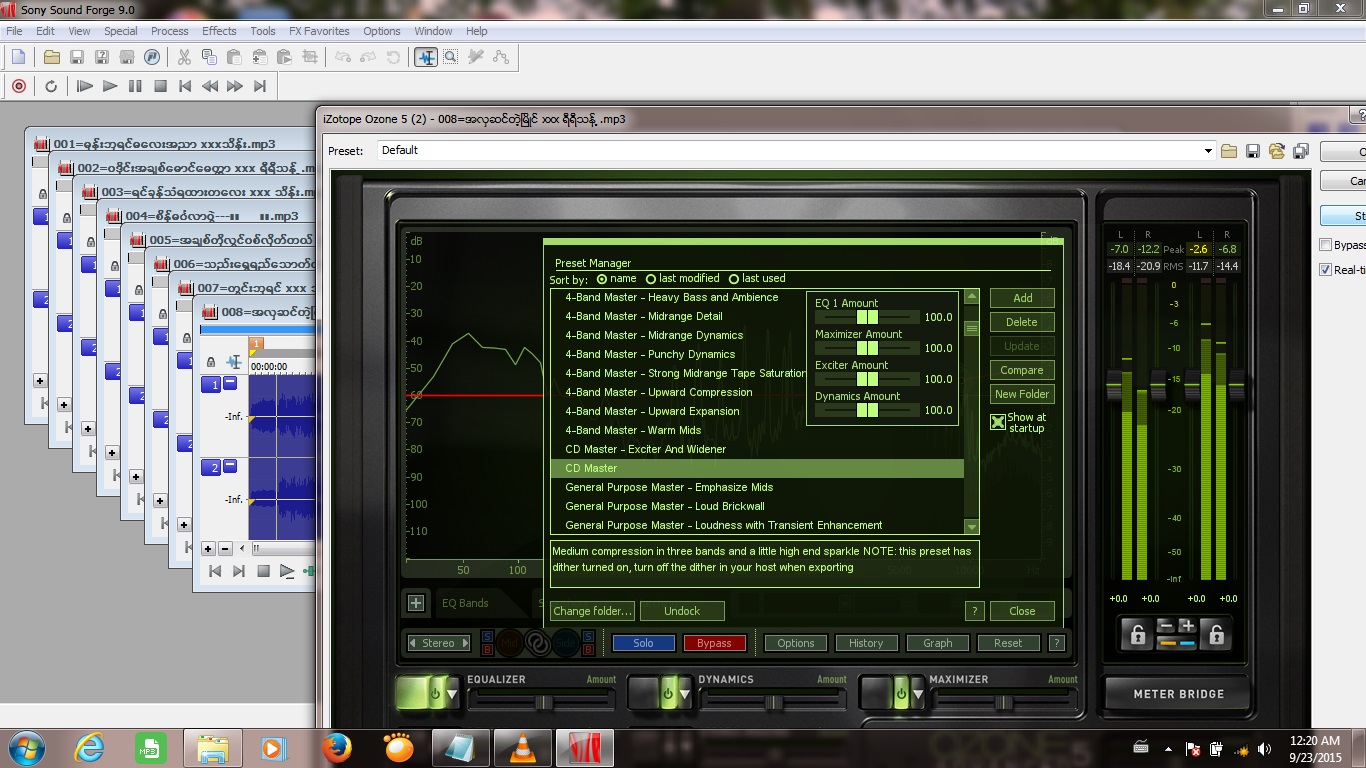
Task: Click the Add preset button
Action: [x=1022, y=298]
